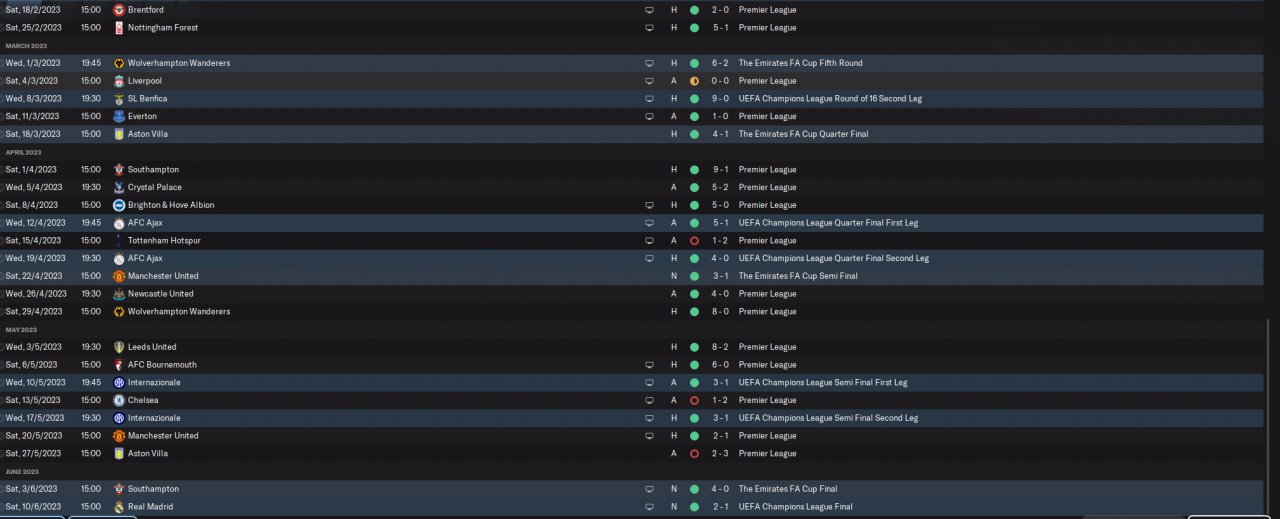Click the Tottenham Hotspur crest icon
This screenshot has height=519, width=1280.
click(x=118, y=241)
